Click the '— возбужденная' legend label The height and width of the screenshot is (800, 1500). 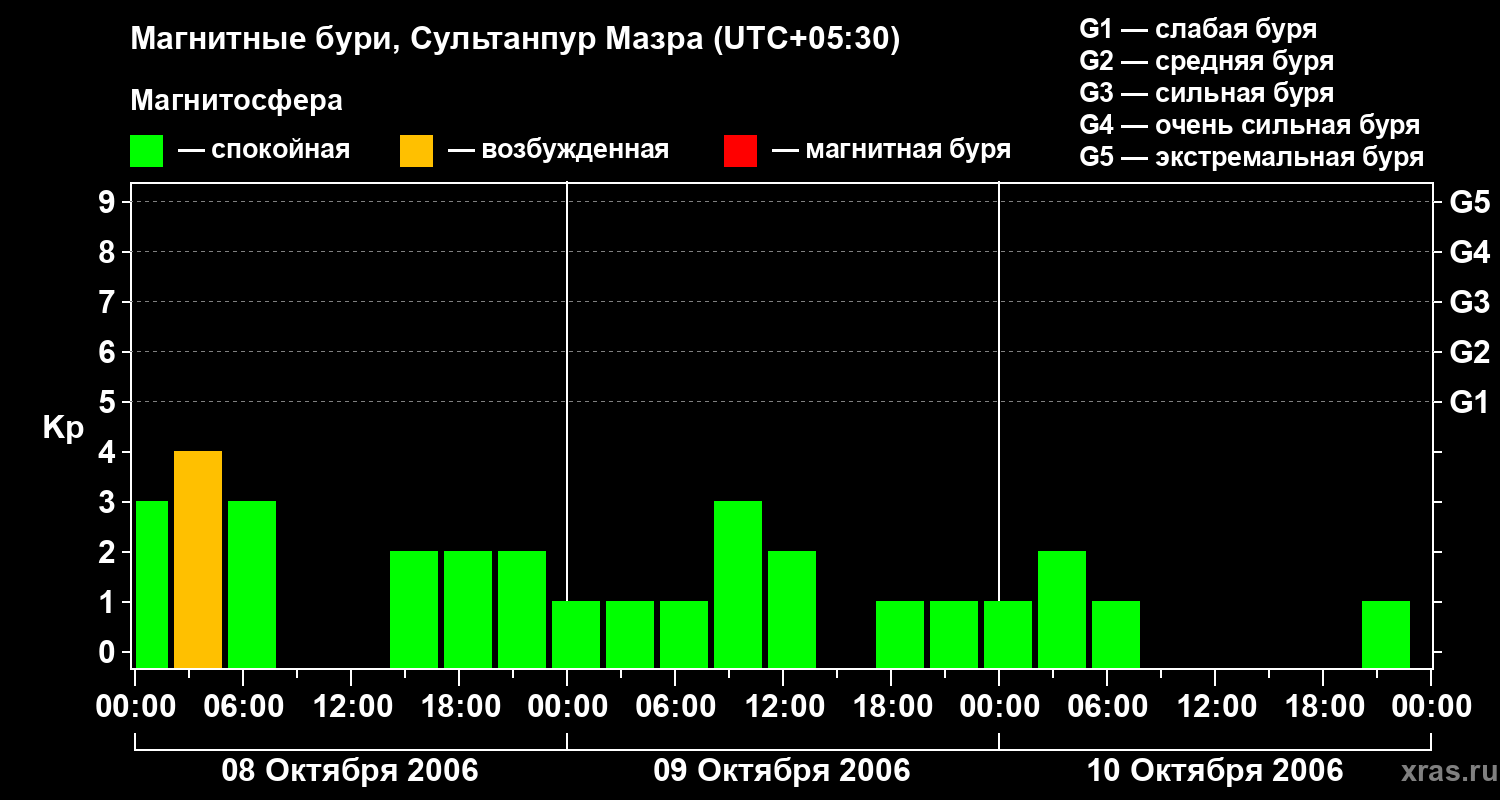coord(558,151)
